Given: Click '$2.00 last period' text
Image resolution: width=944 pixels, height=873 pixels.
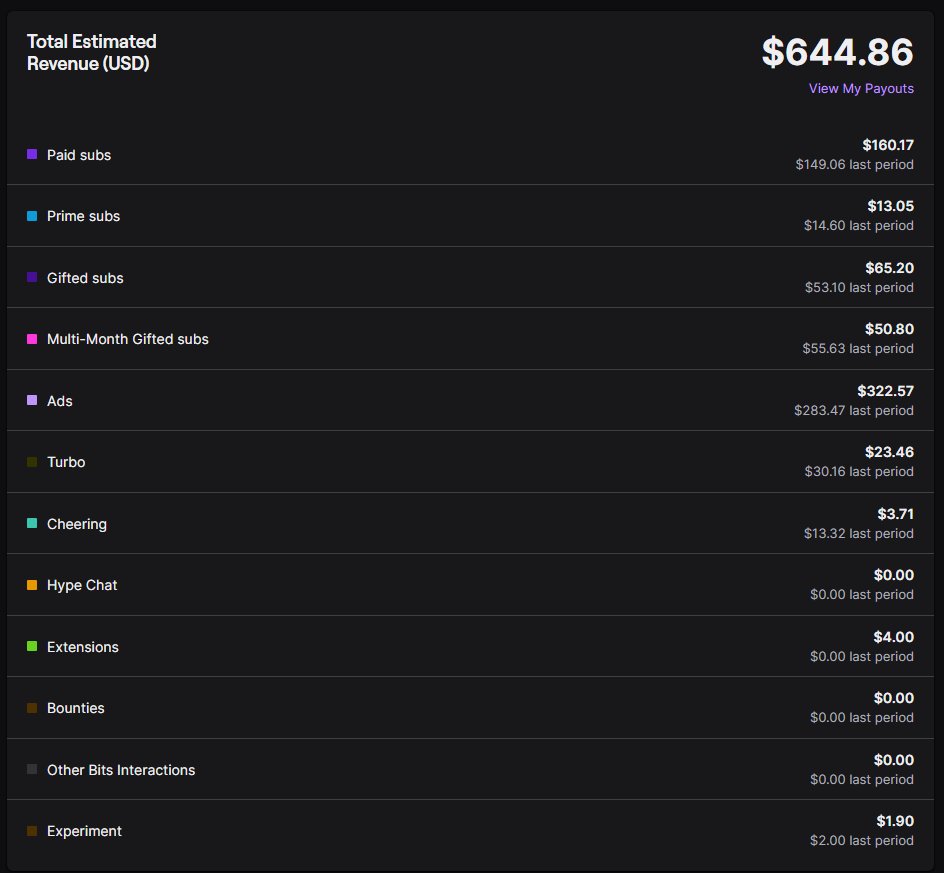Looking at the screenshot, I should click(862, 840).
